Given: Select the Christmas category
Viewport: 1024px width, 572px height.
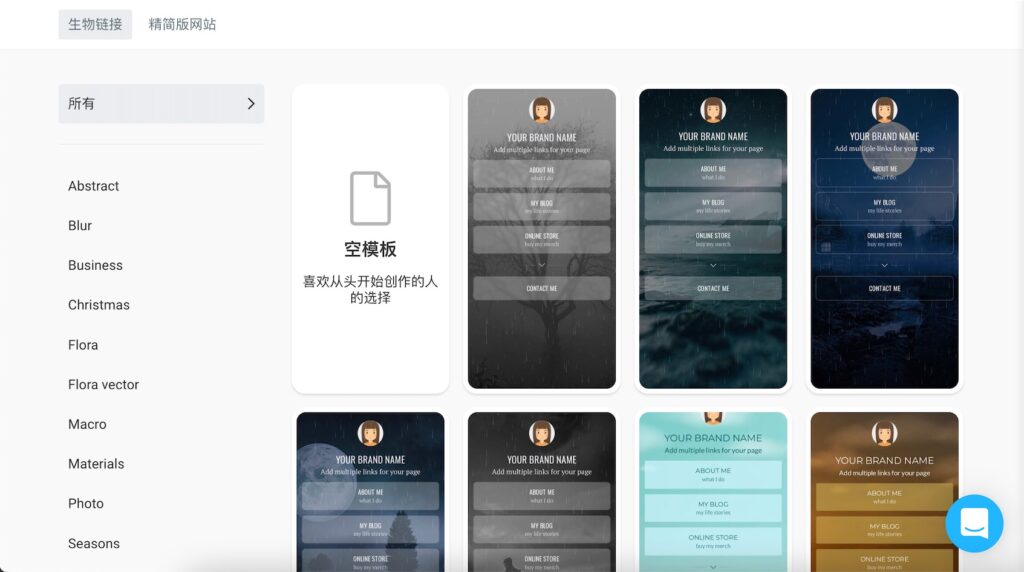Looking at the screenshot, I should (99, 305).
